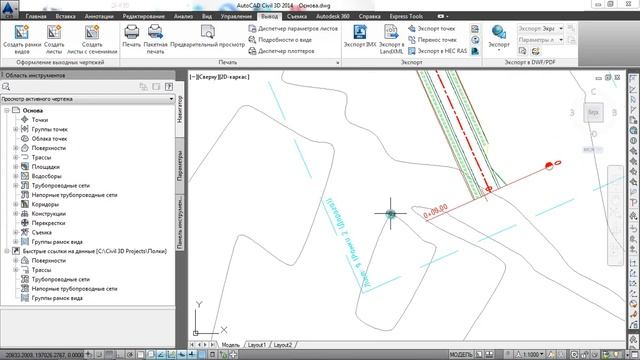Click the Экспорт в LandXML icon

[391, 32]
